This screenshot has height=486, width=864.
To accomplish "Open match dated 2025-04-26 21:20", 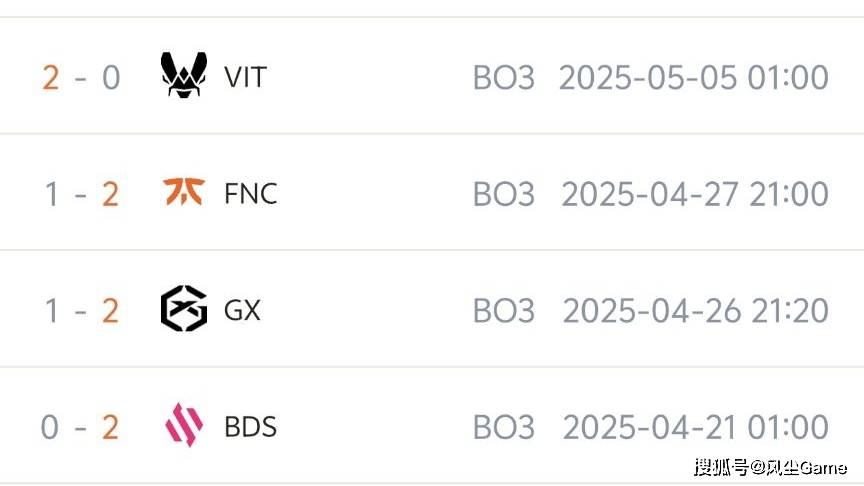I will pos(695,311).
